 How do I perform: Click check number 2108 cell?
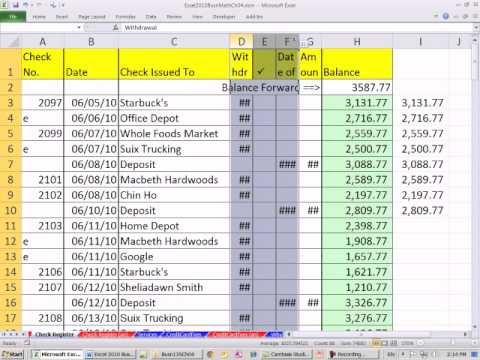point(43,318)
